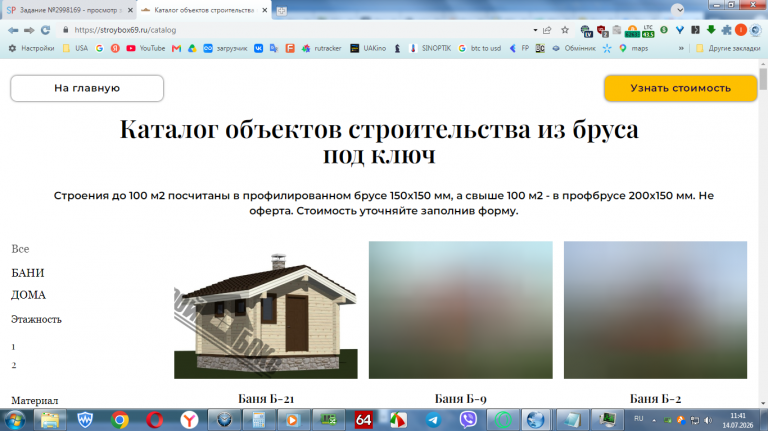Reload the page with the refresh icon
Image resolution: width=768 pixels, height=431 pixels.
click(46, 30)
